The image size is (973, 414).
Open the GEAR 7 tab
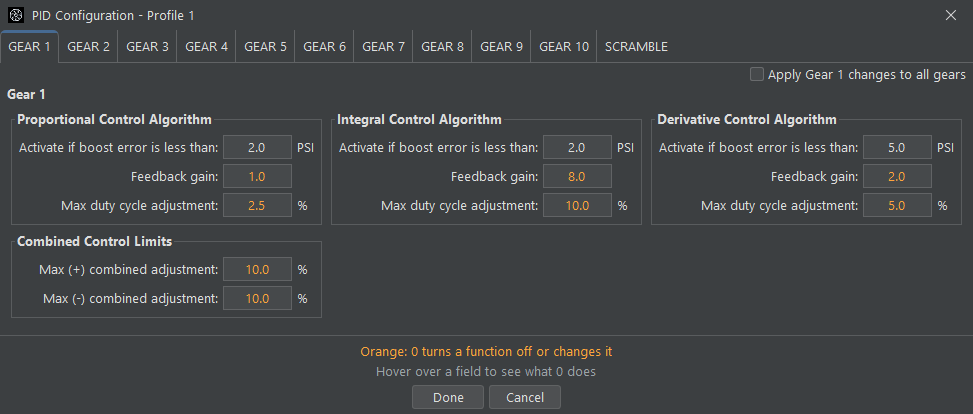(x=383, y=47)
